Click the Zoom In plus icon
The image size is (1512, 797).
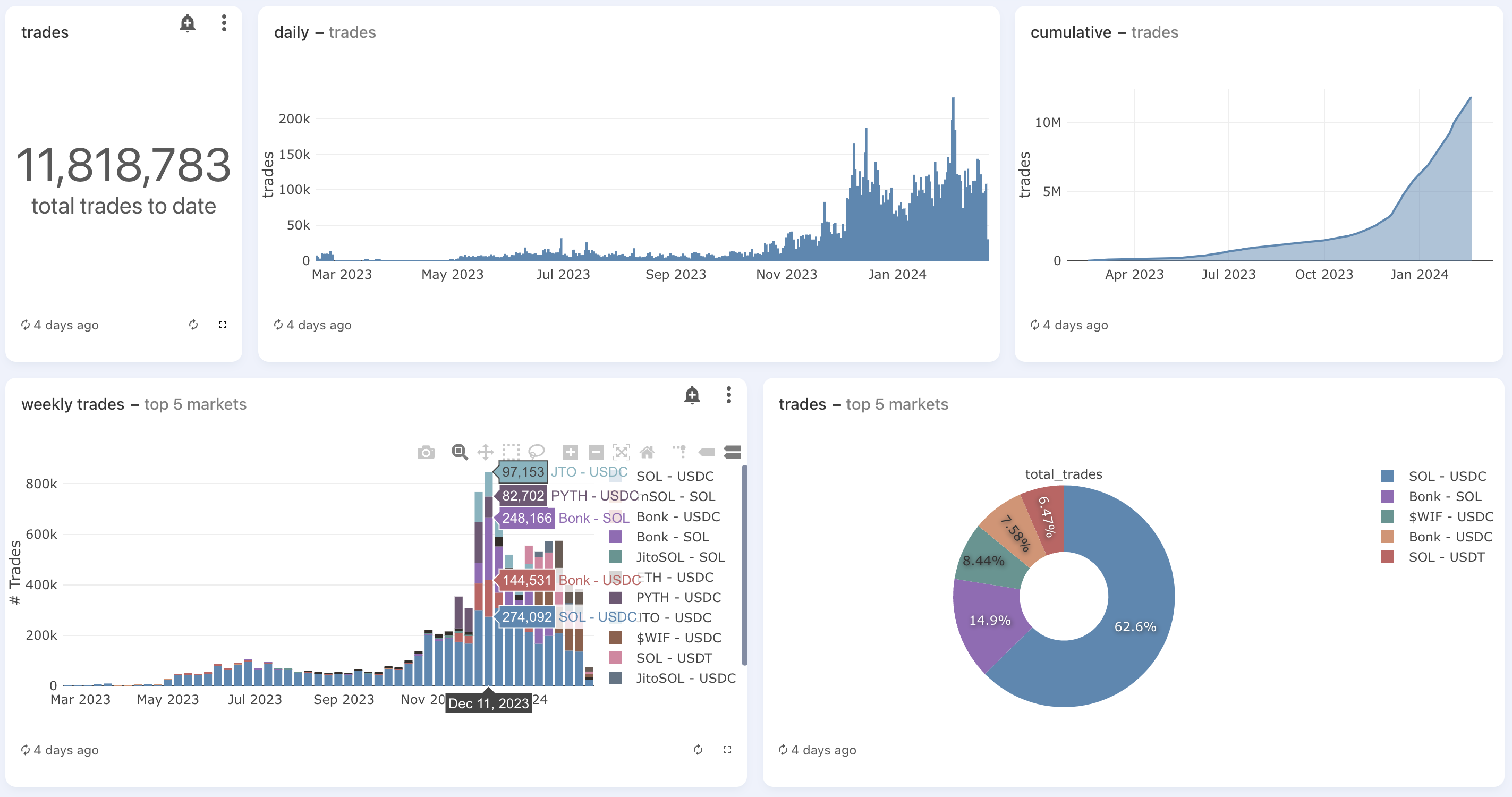tap(570, 452)
